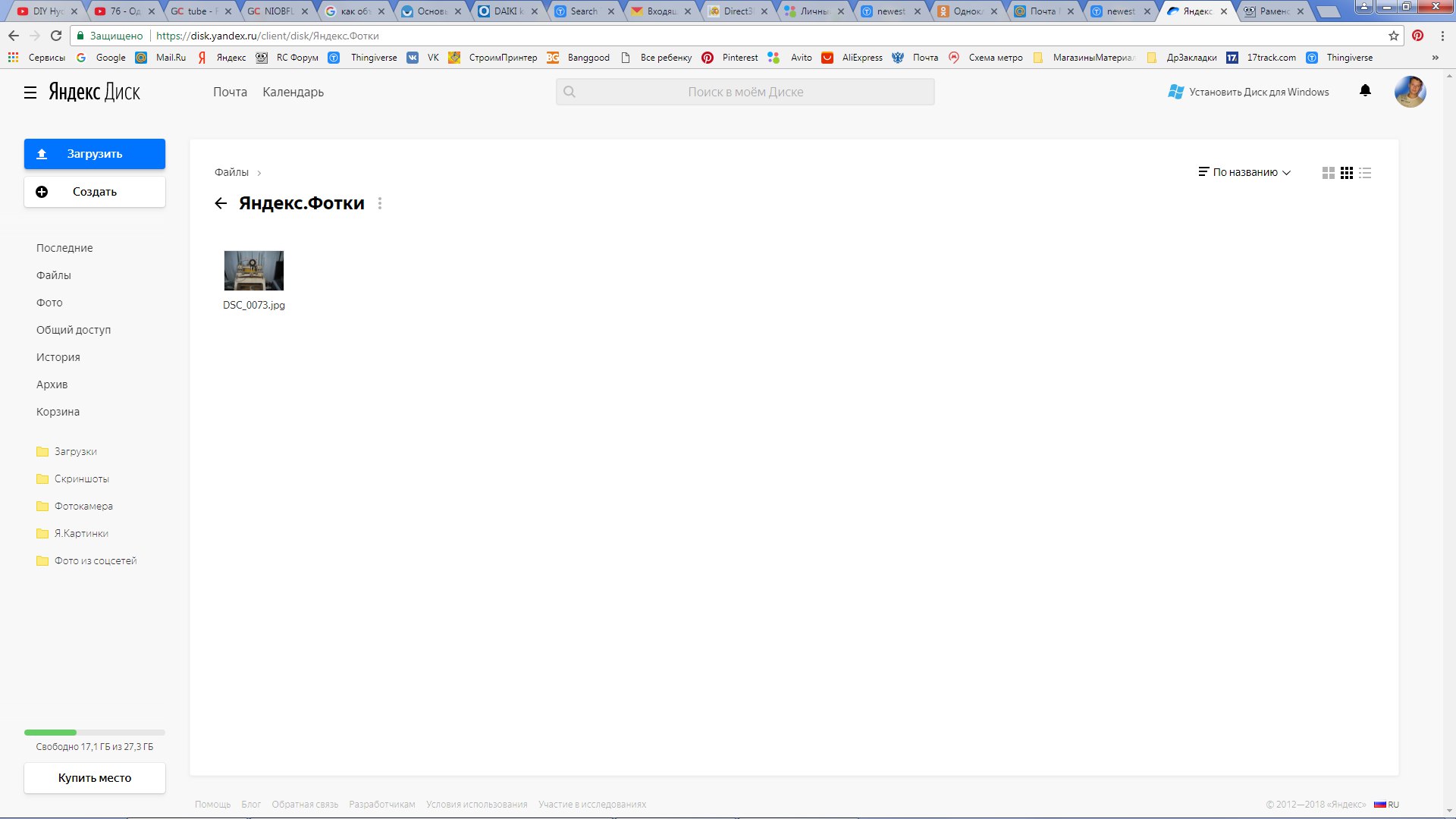
Task: Open the Почта service link
Action: [x=230, y=92]
